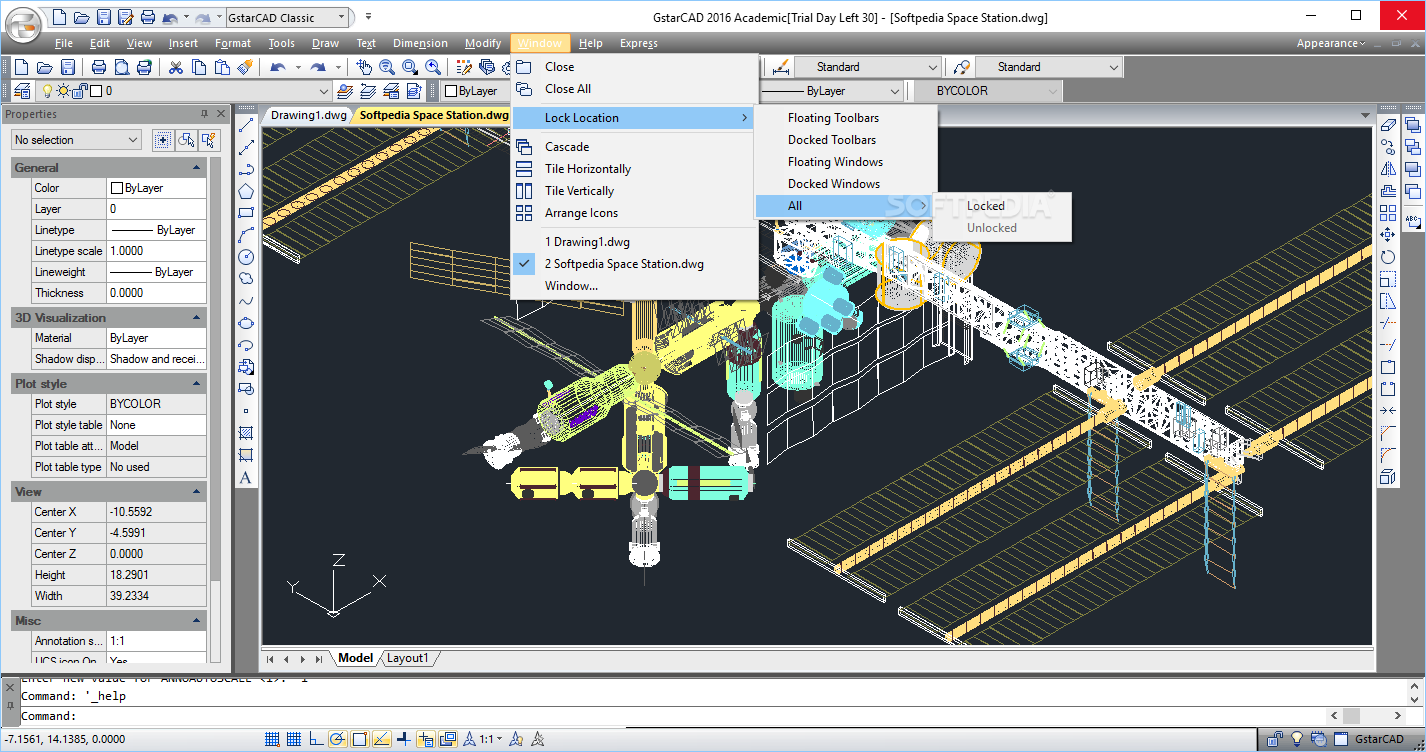The image size is (1426, 752).
Task: Select the Circle drawing tool
Action: [x=246, y=257]
